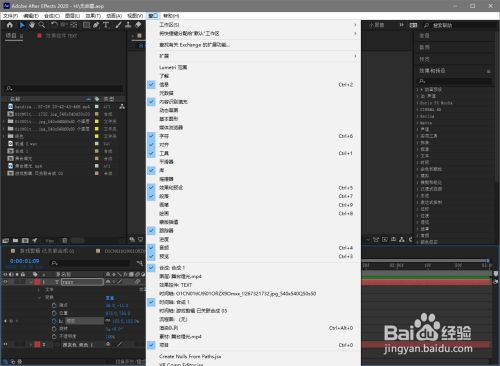The width and height of the screenshot is (500, 366).
Task: Select the Type (T) tool
Action: [106, 25]
